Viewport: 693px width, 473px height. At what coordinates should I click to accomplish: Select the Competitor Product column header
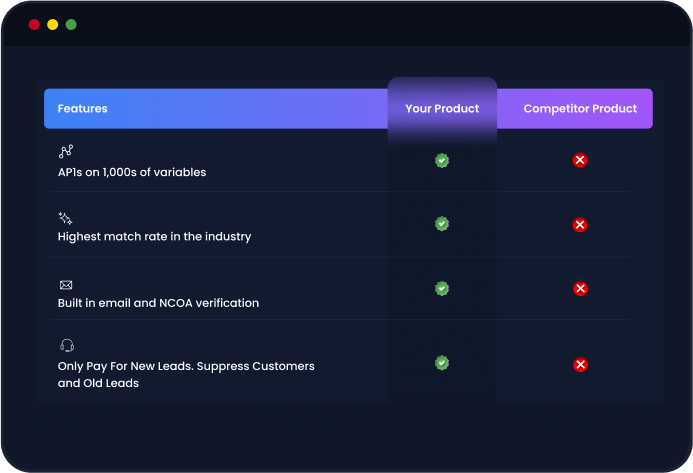pyautogui.click(x=580, y=108)
